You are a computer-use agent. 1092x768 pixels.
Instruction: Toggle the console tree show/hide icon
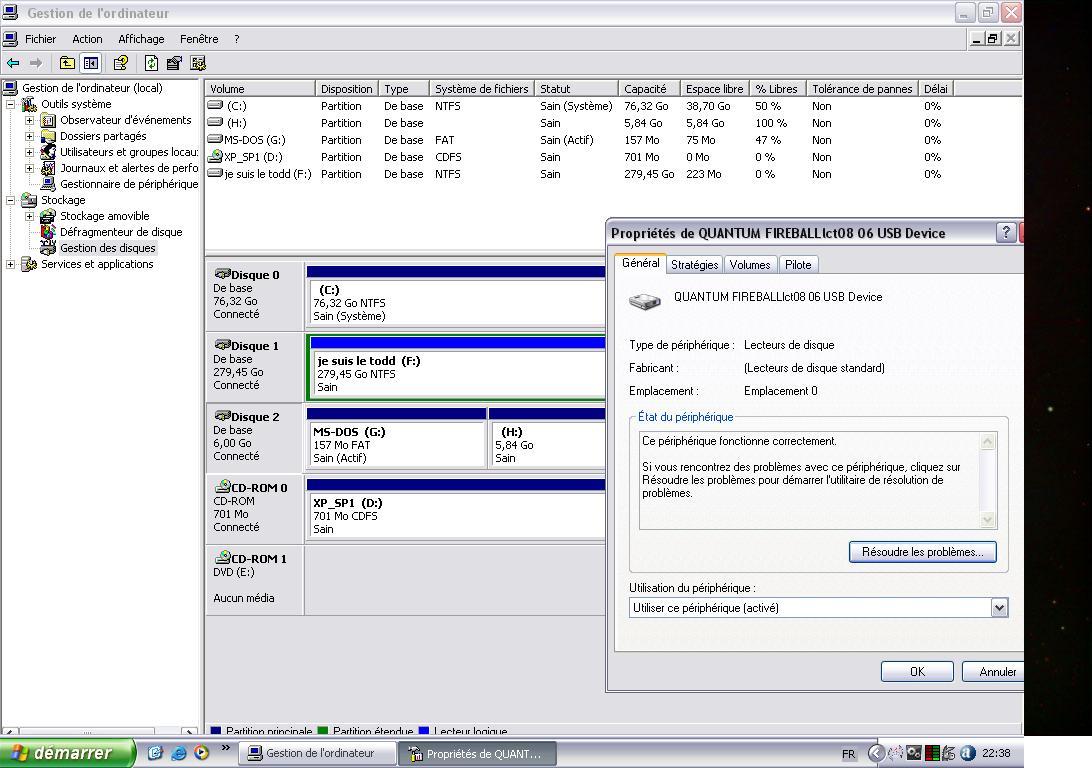[x=90, y=63]
